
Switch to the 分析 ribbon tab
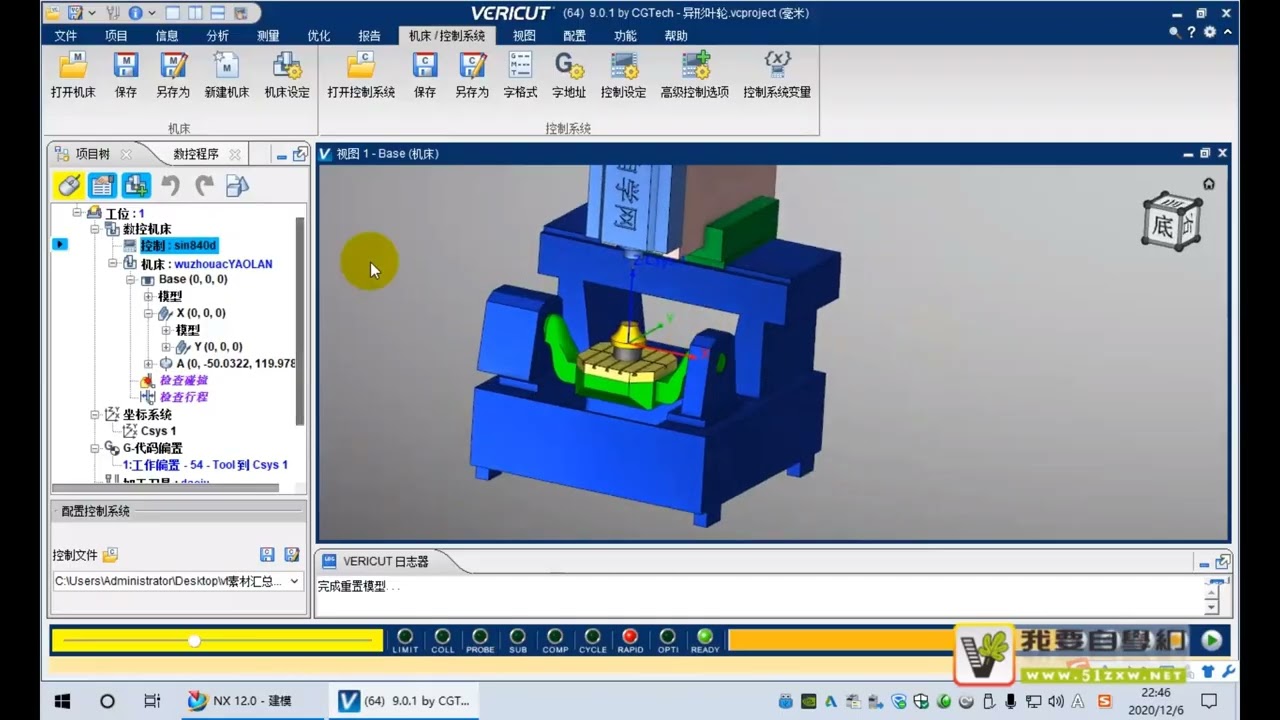[x=218, y=36]
